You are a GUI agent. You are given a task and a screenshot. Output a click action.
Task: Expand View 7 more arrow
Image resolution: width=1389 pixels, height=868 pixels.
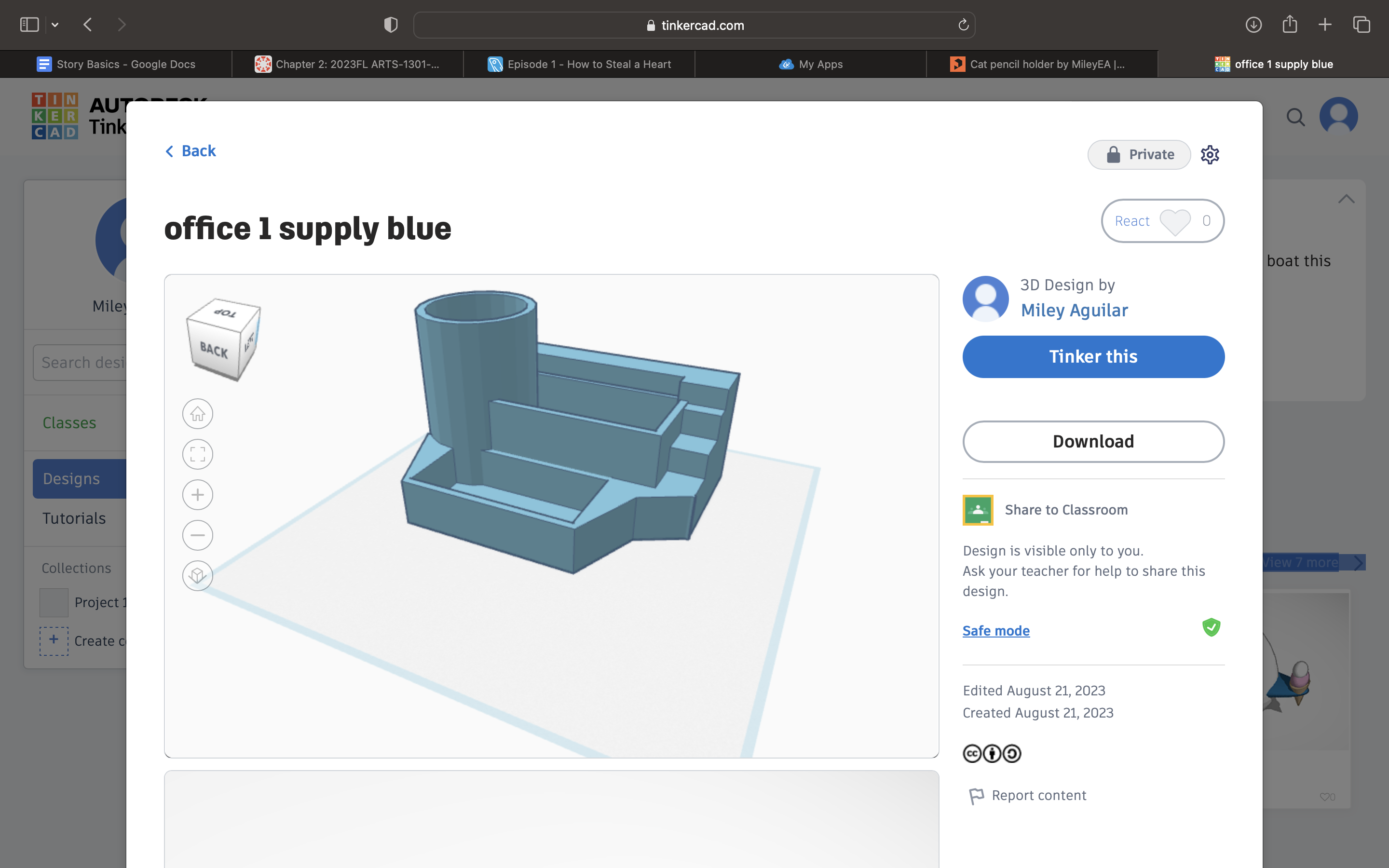[x=1358, y=563]
